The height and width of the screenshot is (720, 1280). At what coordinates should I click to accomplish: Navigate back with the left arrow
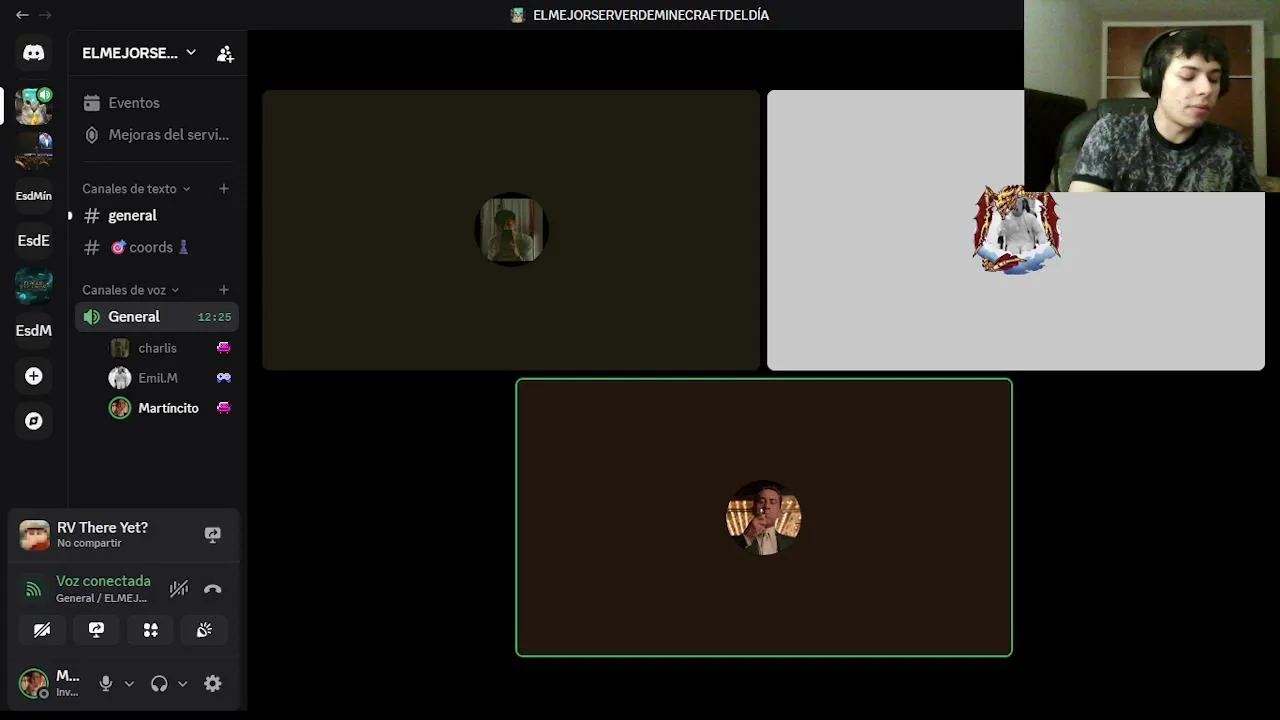point(22,15)
